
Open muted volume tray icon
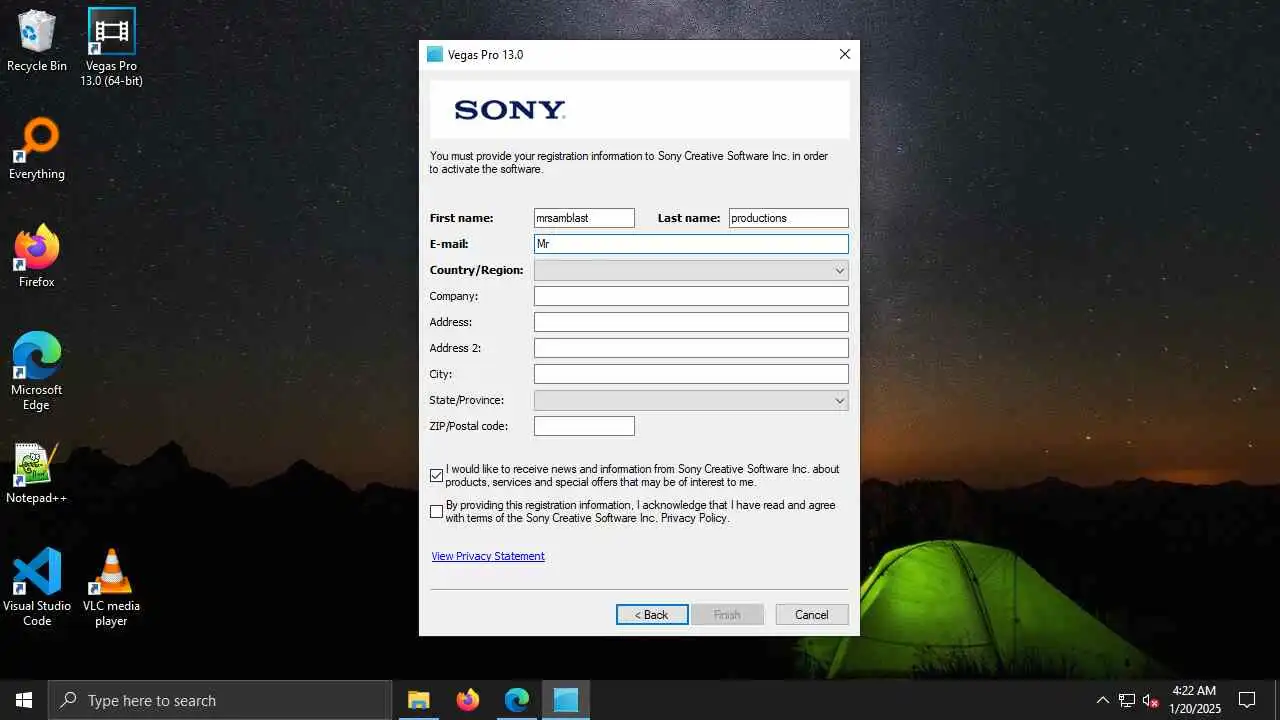(x=1151, y=700)
